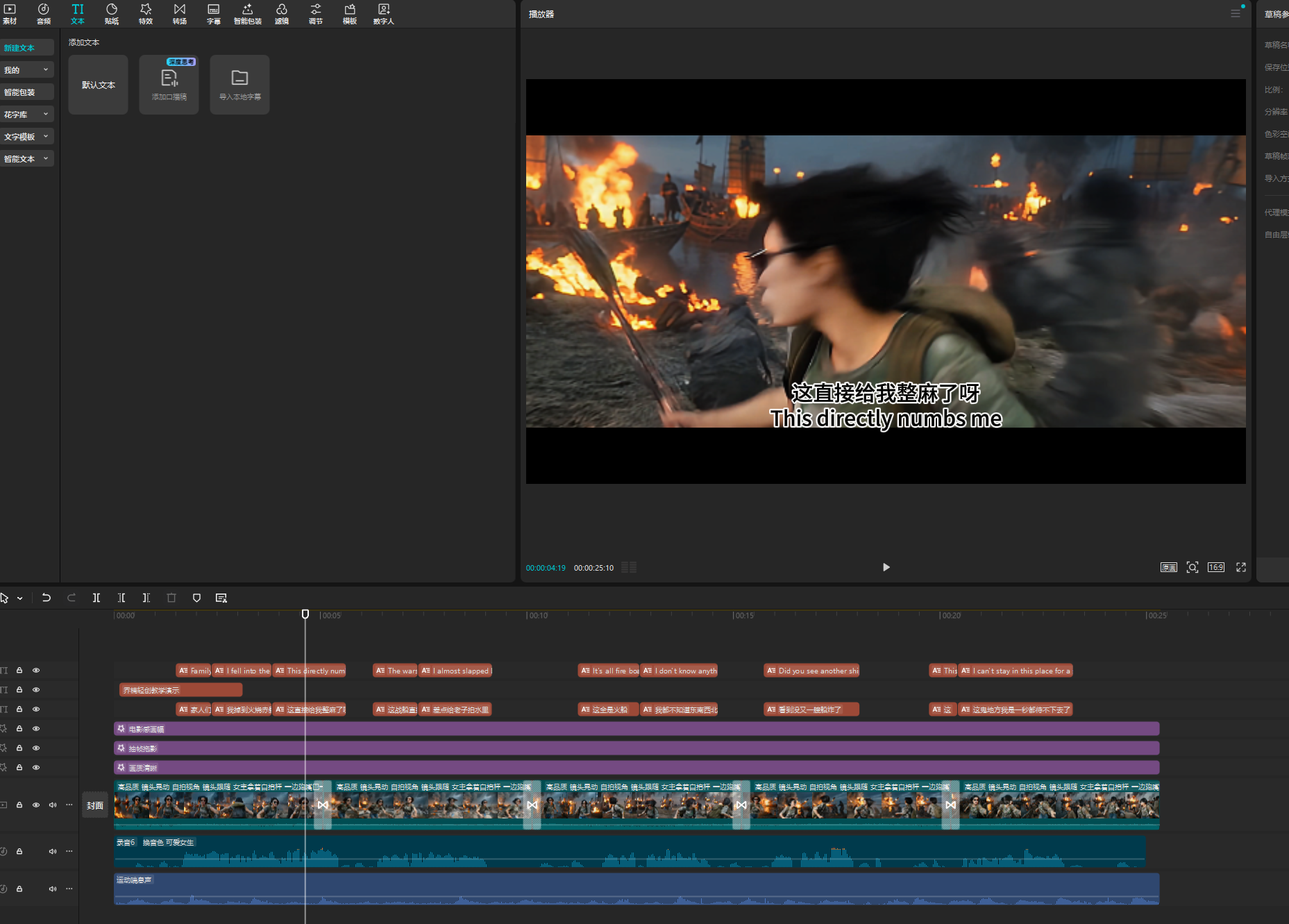Open the 转场 transitions tab
This screenshot has width=1289, height=924.
click(x=180, y=14)
